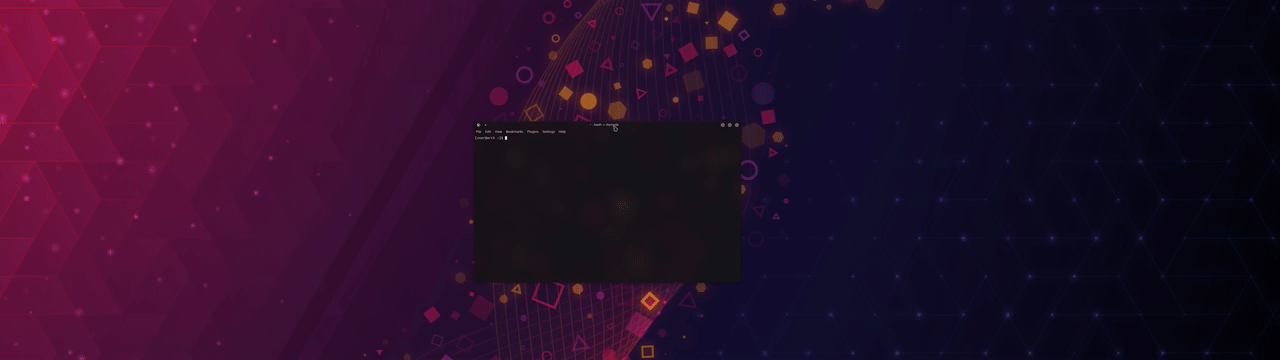Close the Konsole terminal window
This screenshot has width=1280, height=360.
[737, 125]
